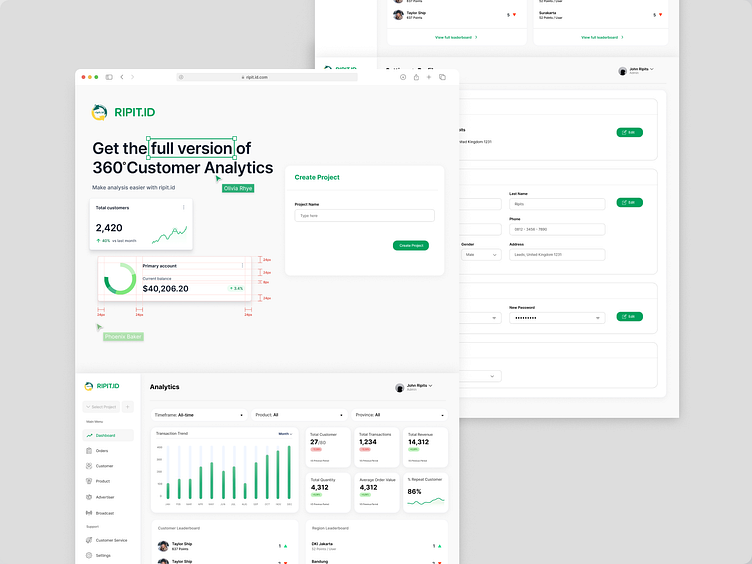Click the browser share icon

pos(416,77)
